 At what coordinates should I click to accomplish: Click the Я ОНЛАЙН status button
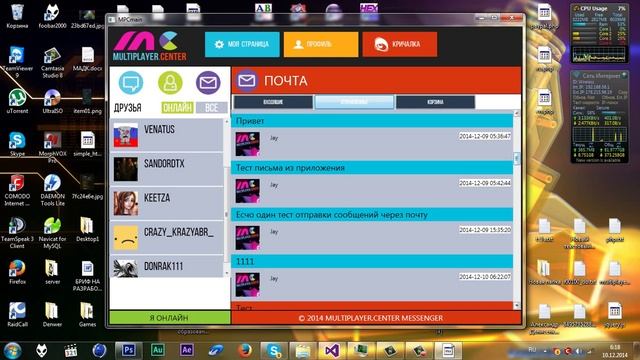(x=169, y=318)
